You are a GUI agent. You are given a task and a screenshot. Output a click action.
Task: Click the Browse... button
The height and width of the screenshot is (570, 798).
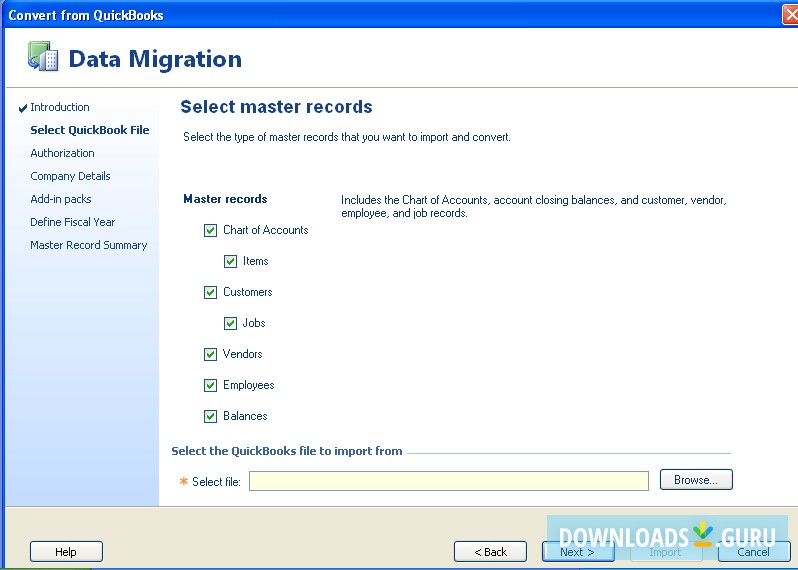tap(696, 480)
